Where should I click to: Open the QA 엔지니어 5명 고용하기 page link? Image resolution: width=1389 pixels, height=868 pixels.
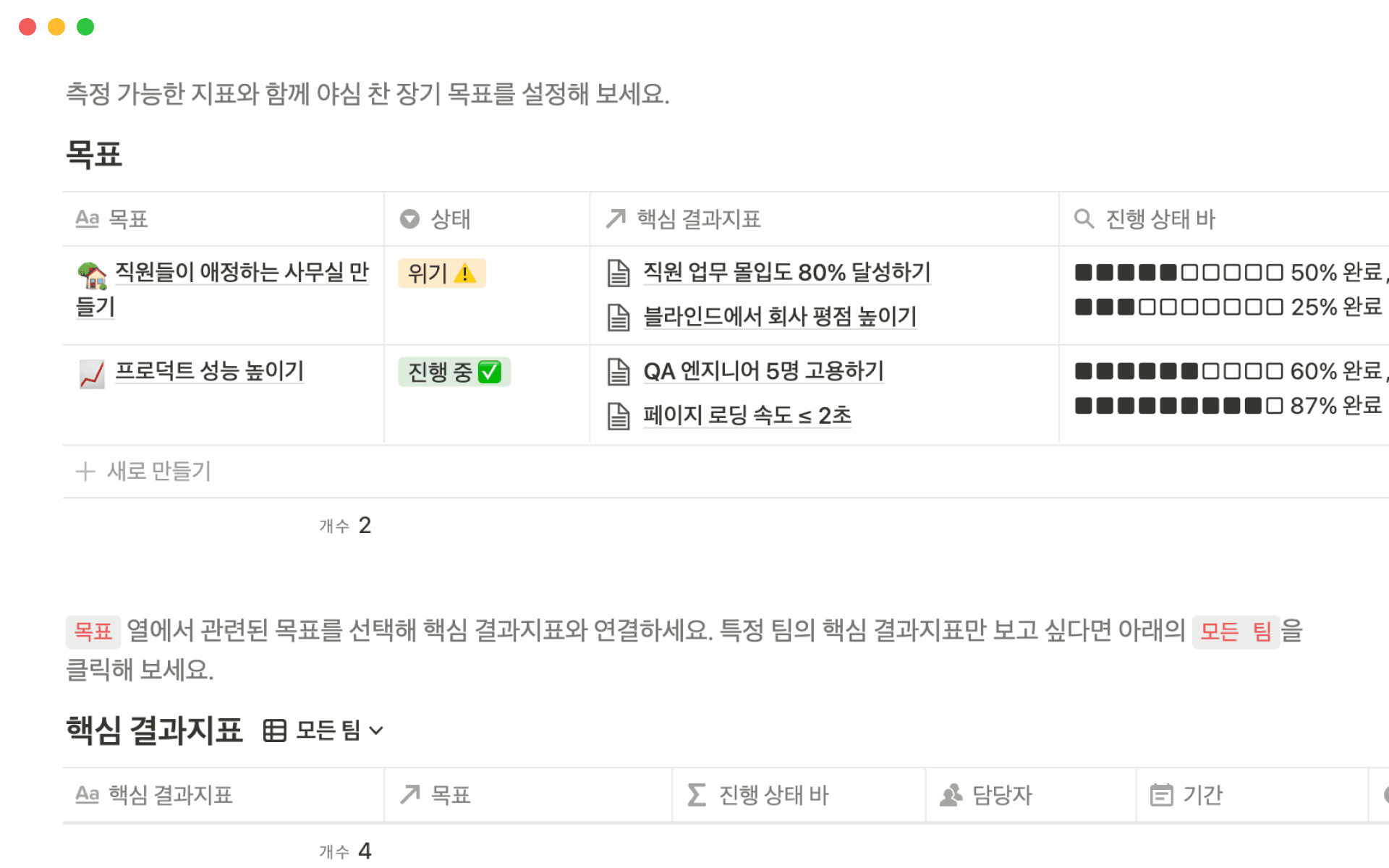(x=763, y=372)
